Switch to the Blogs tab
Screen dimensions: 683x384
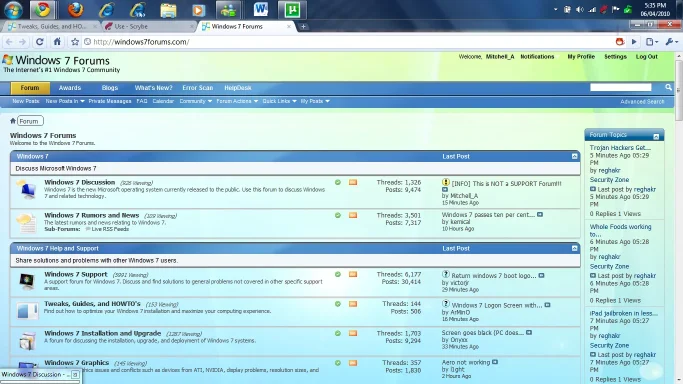click(x=110, y=88)
